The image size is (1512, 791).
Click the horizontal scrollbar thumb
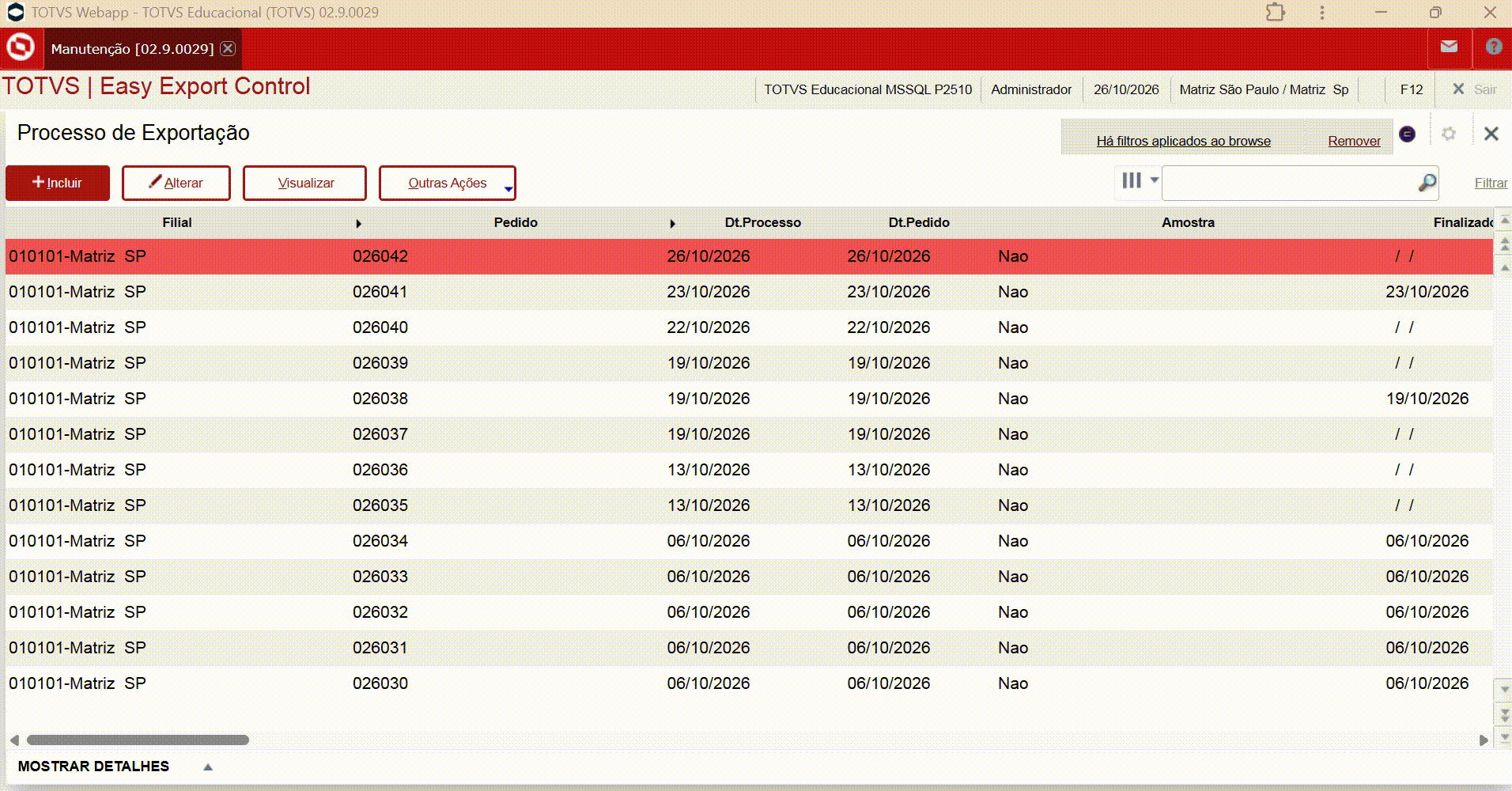[138, 740]
